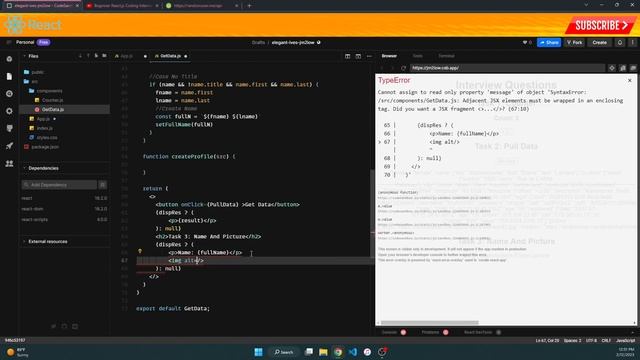Click the Share button
This screenshot has width=640, height=360.
[549, 42]
